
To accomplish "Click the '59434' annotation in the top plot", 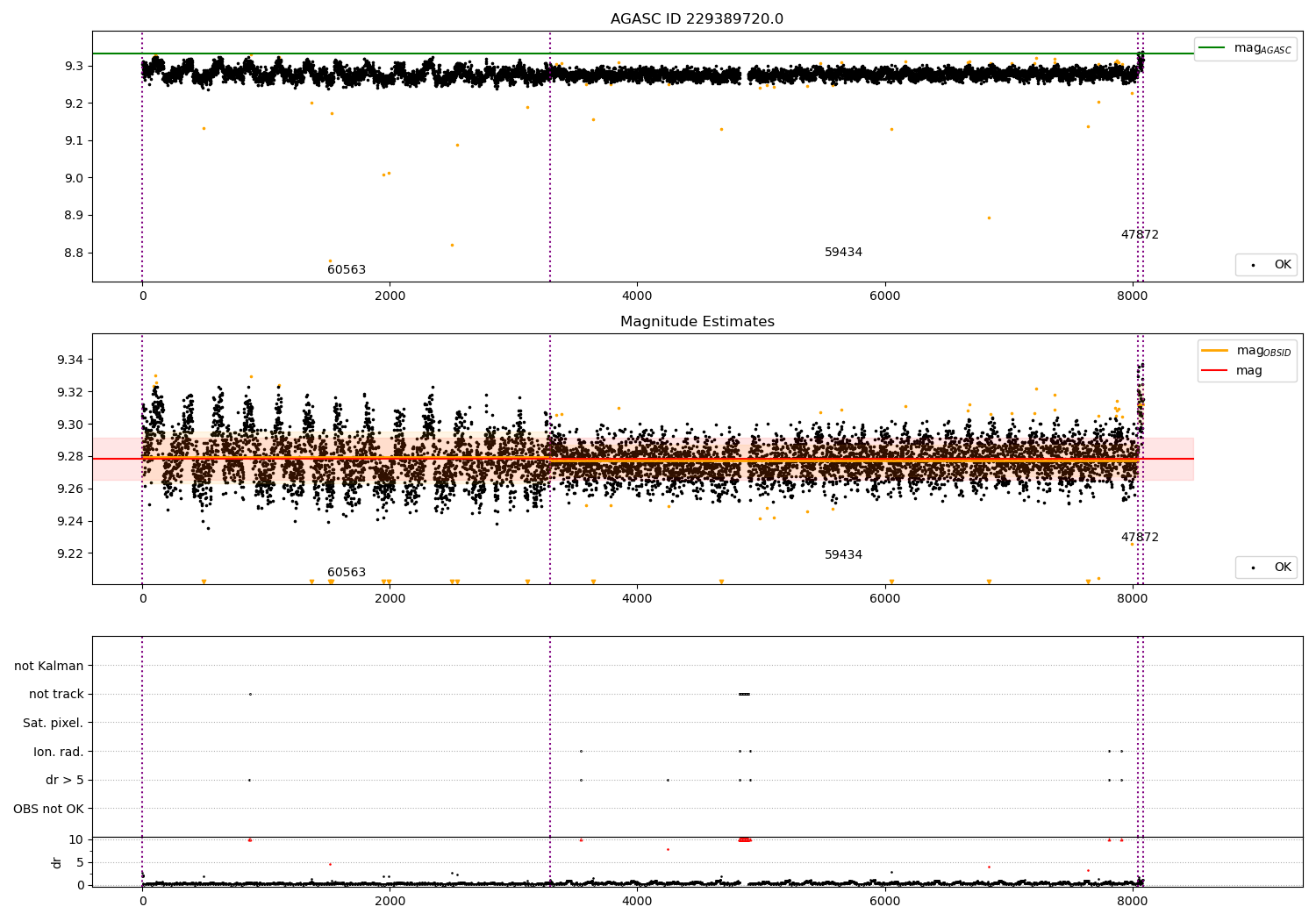I will [843, 253].
